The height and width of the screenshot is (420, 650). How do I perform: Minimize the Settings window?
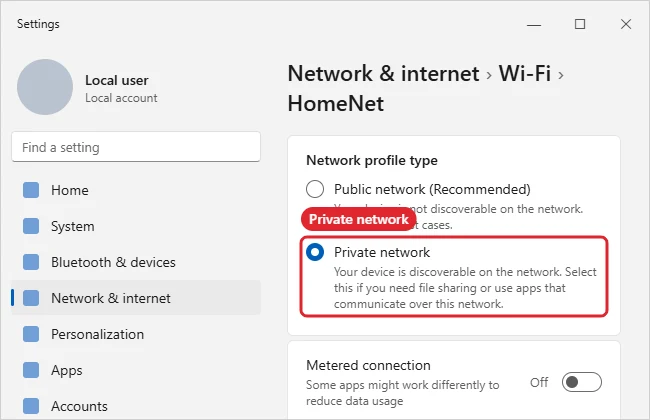point(534,24)
